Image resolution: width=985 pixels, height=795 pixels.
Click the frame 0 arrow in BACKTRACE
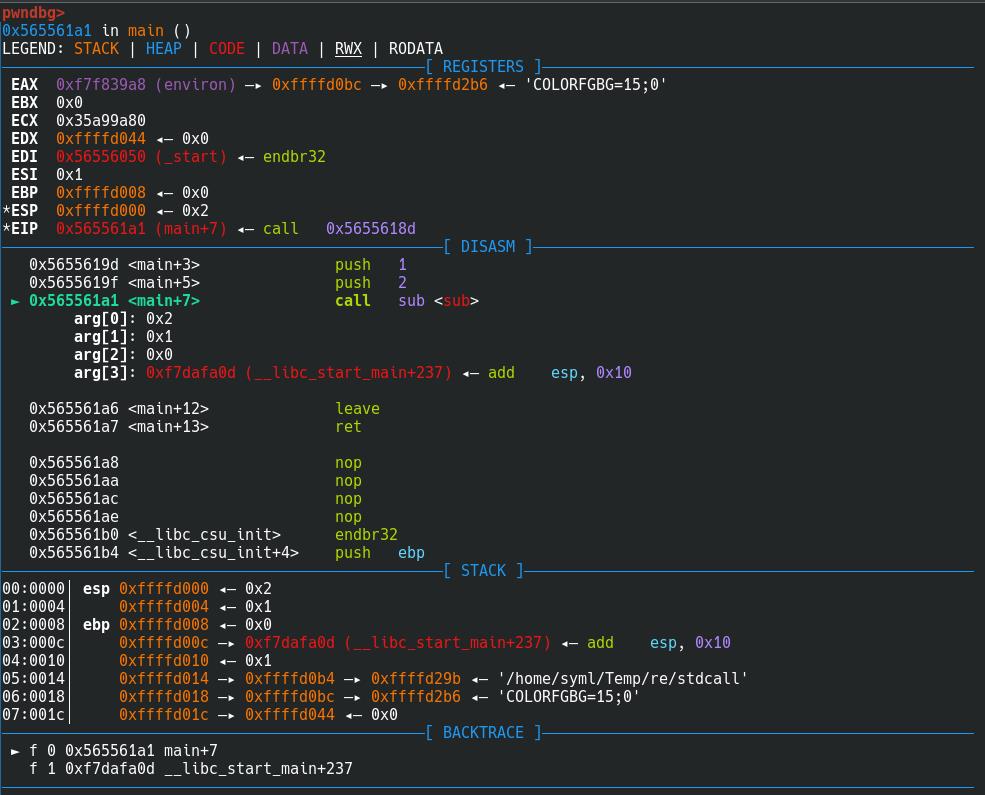15,751
